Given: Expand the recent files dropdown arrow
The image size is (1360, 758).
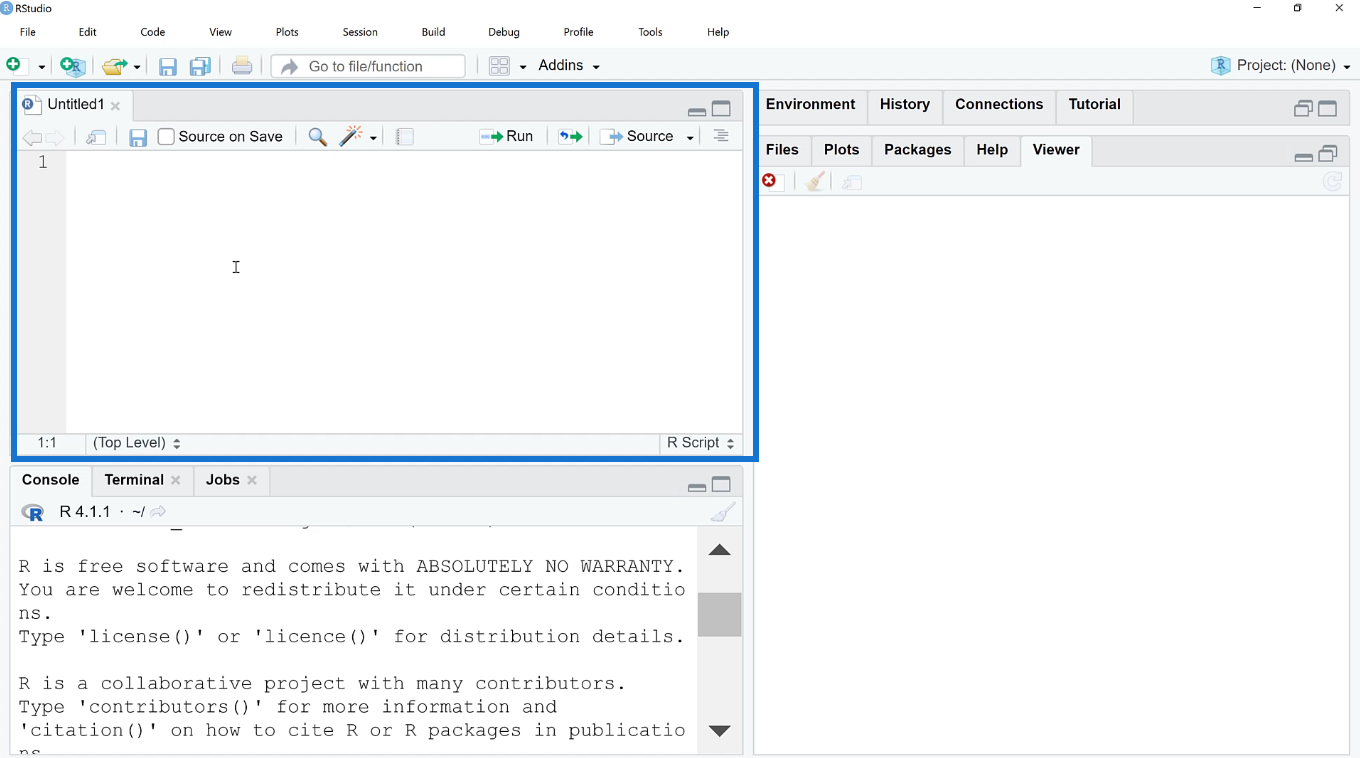Looking at the screenshot, I should pyautogui.click(x=137, y=67).
